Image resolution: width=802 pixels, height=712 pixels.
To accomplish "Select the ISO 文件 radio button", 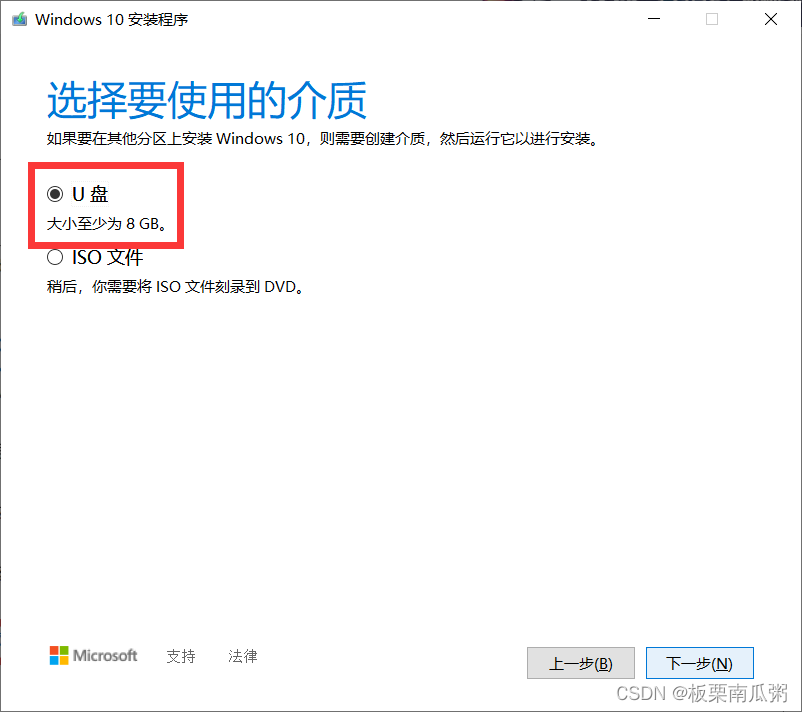I will 55,257.
